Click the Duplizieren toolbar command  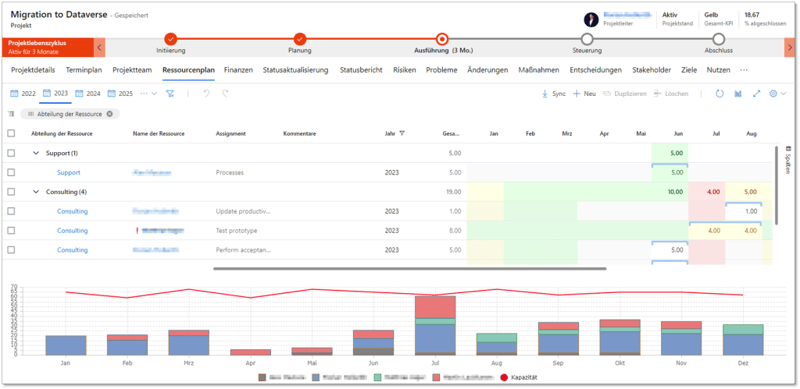(625, 94)
